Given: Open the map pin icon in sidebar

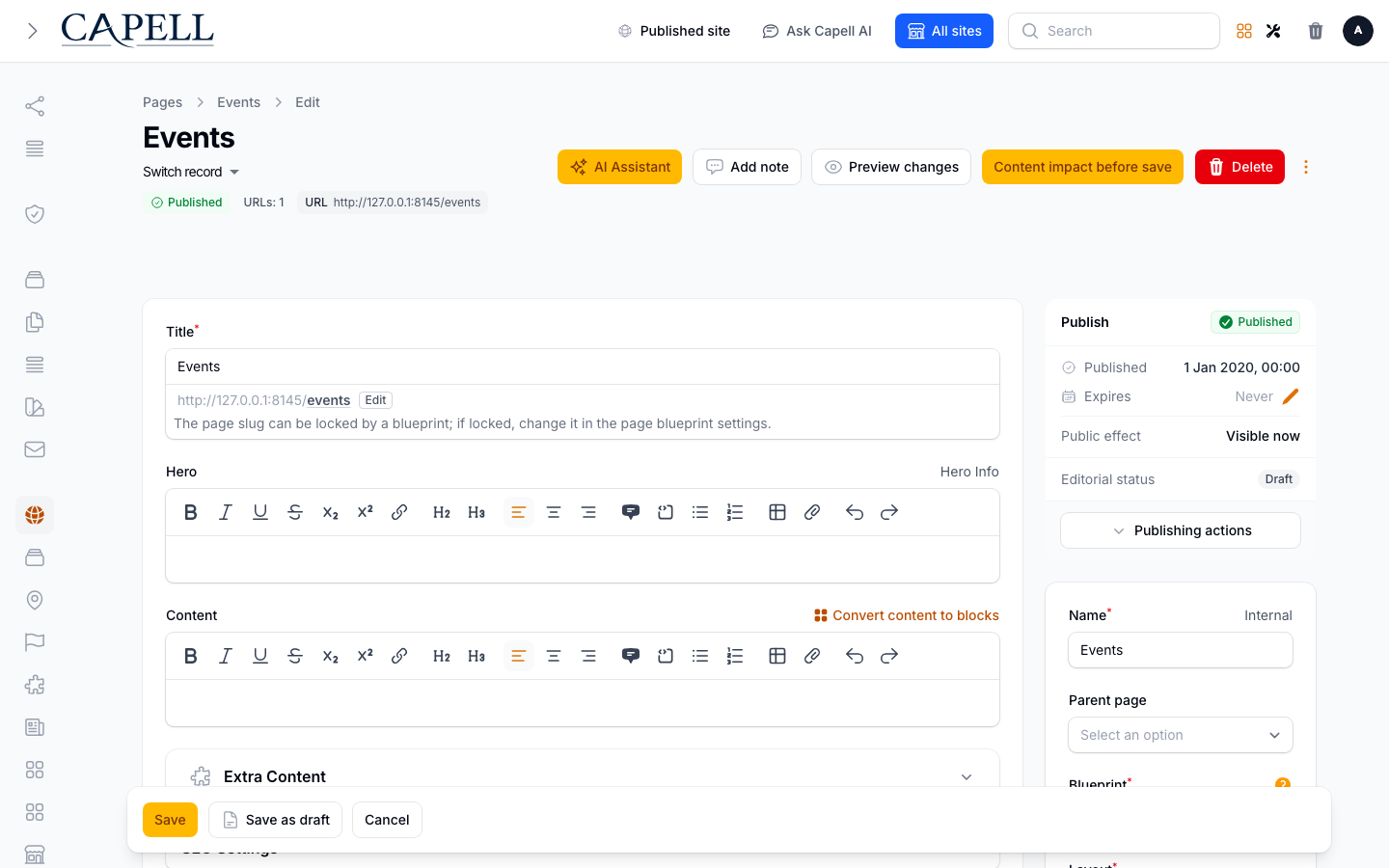Looking at the screenshot, I should click(35, 600).
